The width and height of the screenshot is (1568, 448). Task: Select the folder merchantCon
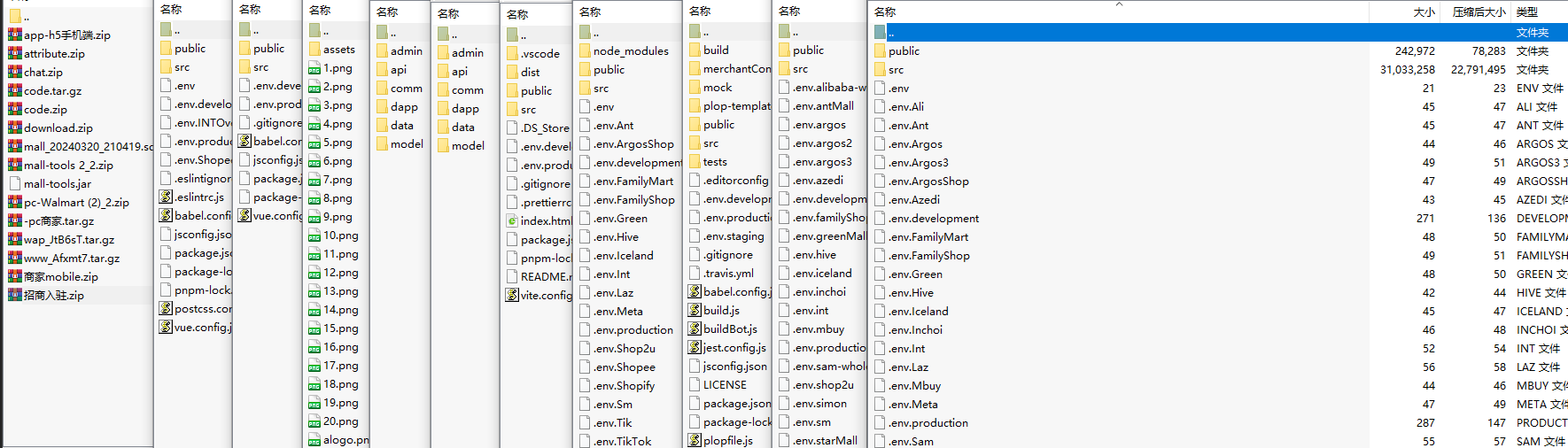pyautogui.click(x=737, y=68)
